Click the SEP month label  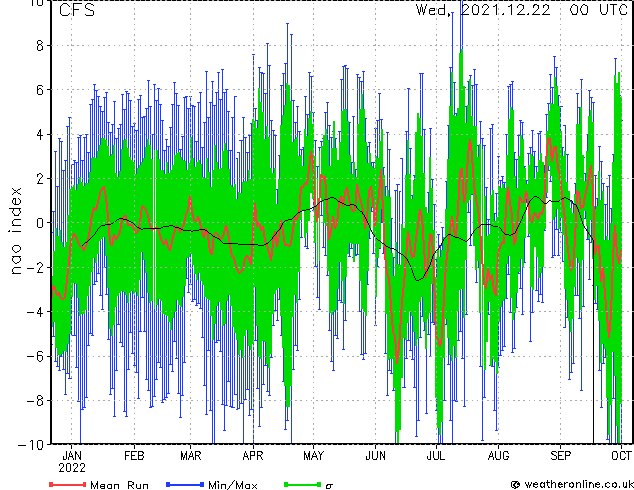click(x=560, y=456)
